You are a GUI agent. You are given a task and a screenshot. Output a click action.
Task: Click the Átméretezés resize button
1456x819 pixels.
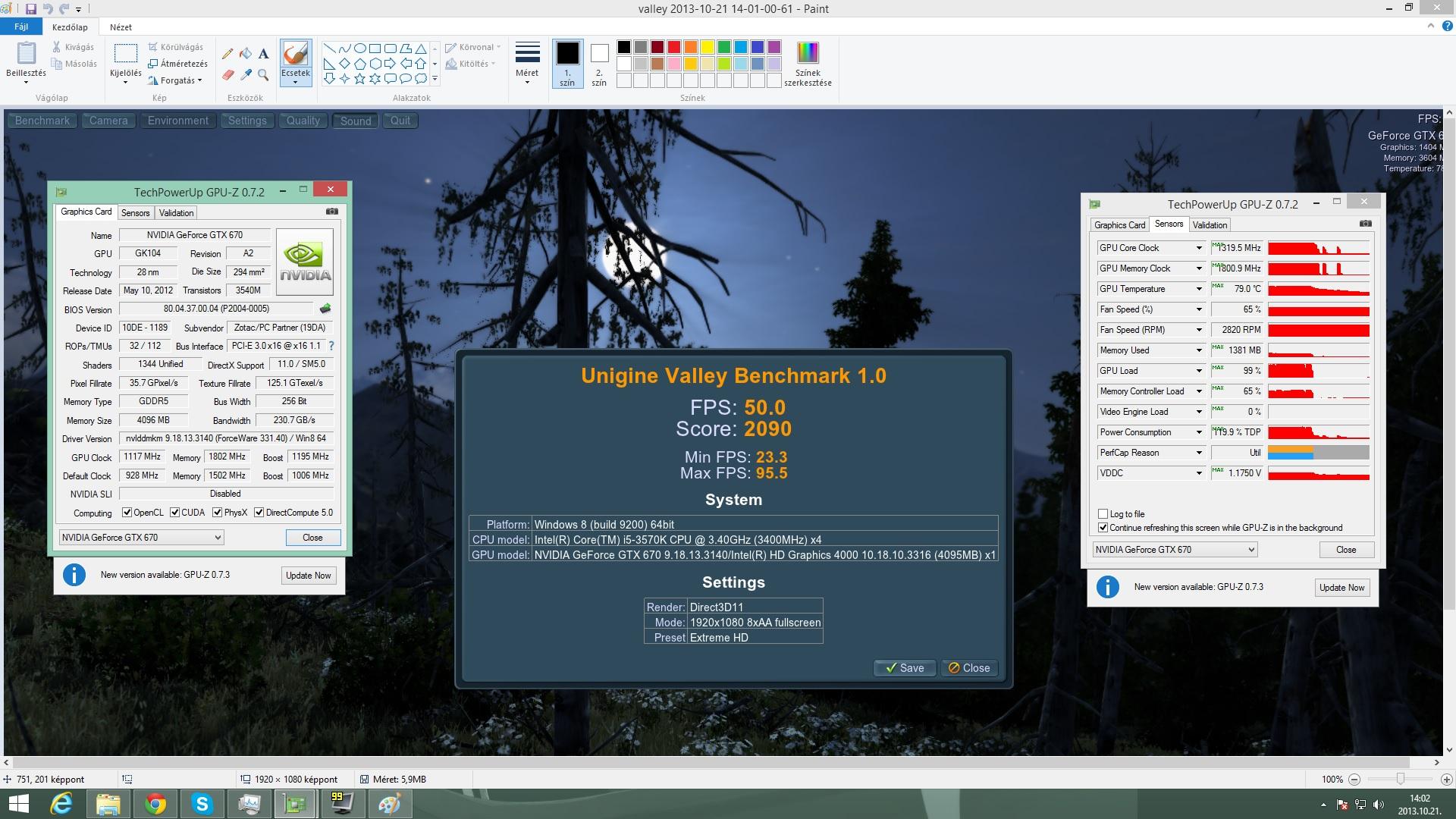tap(178, 64)
